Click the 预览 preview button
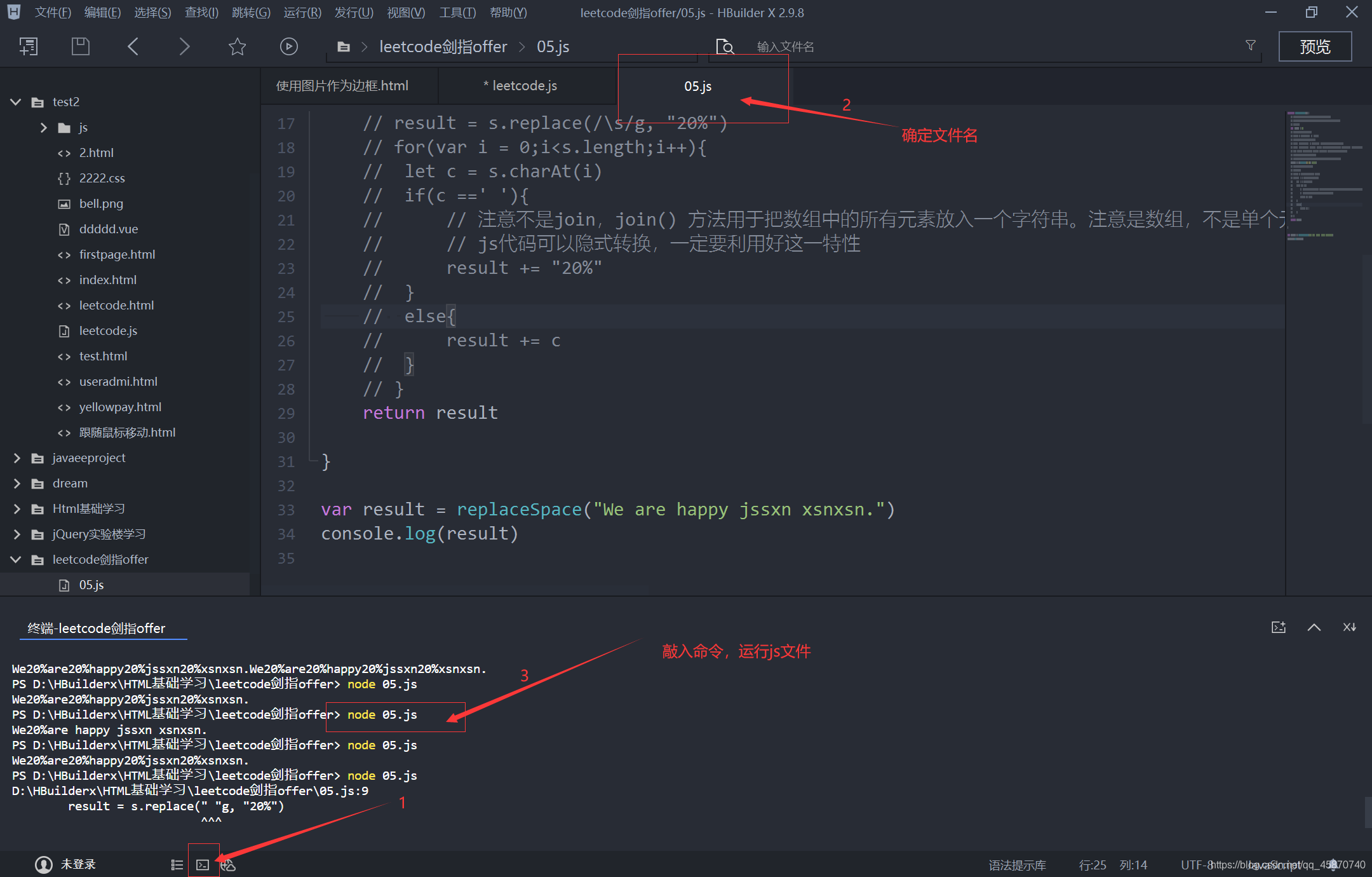This screenshot has height=877, width=1372. click(x=1315, y=46)
